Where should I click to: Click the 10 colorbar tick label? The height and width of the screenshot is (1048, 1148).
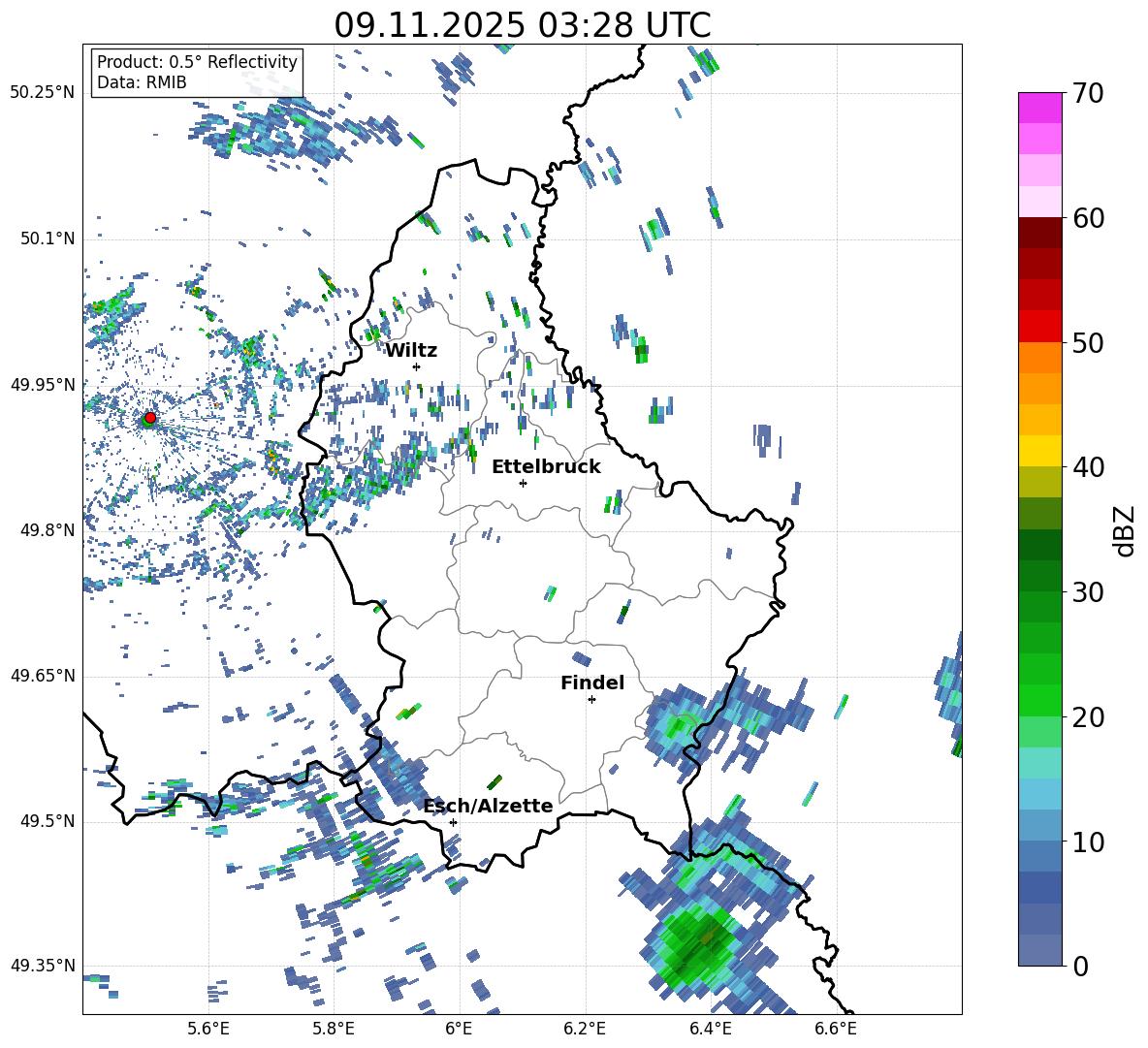tap(1088, 842)
